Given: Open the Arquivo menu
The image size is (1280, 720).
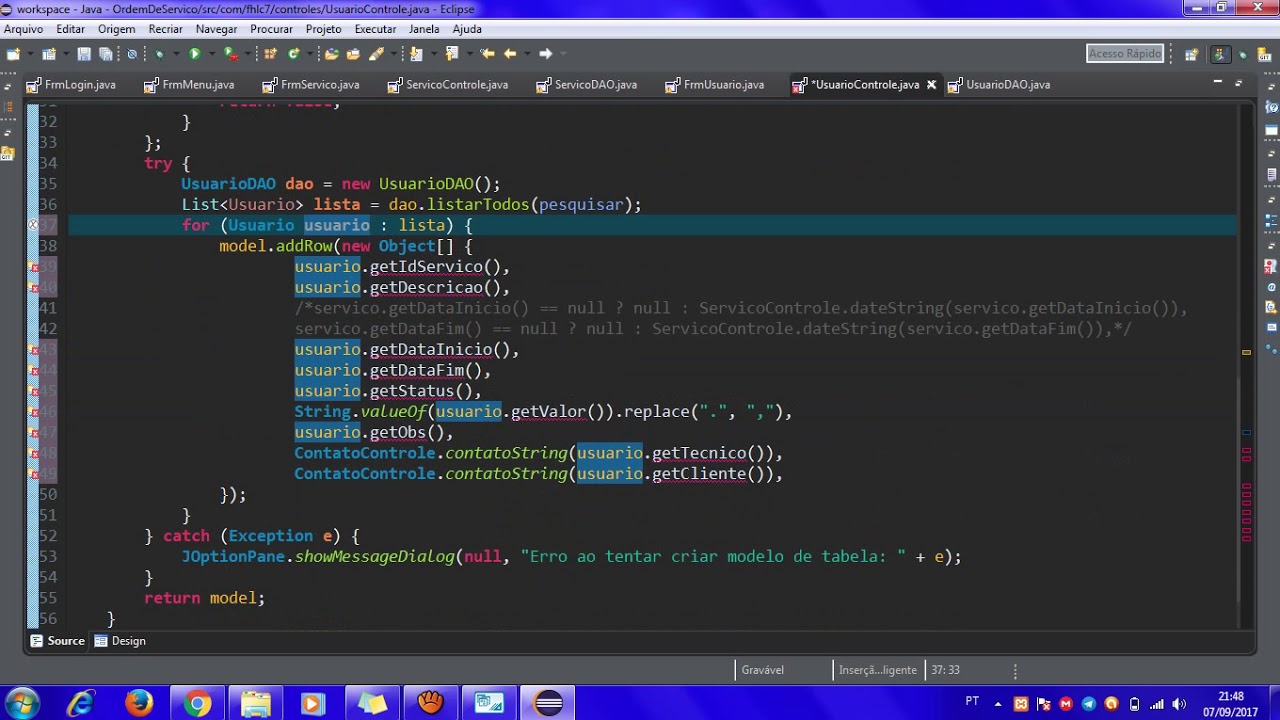Looking at the screenshot, I should coord(24,29).
